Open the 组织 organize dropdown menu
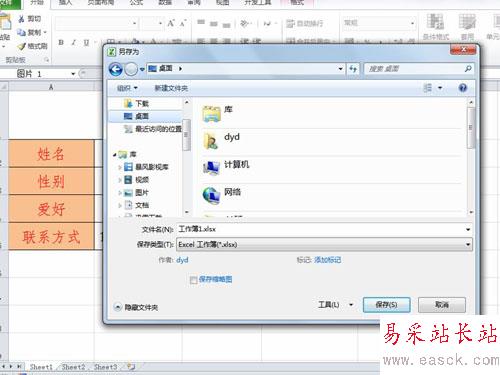500x375 pixels. pyautogui.click(x=127, y=88)
